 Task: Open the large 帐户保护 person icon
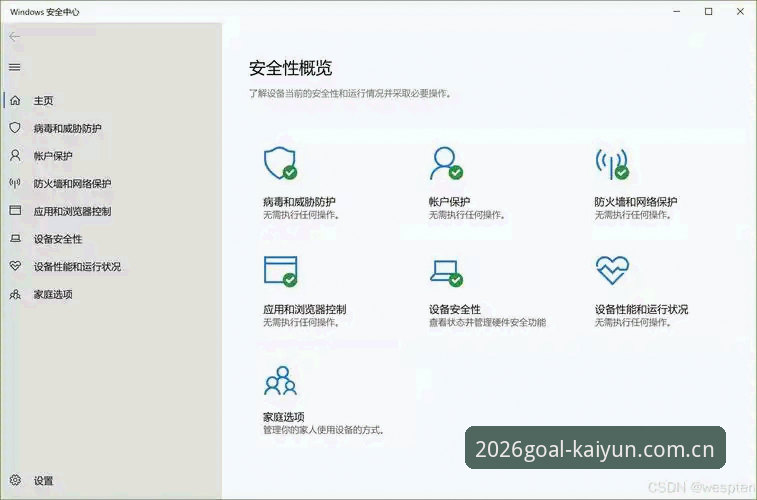coord(447,164)
